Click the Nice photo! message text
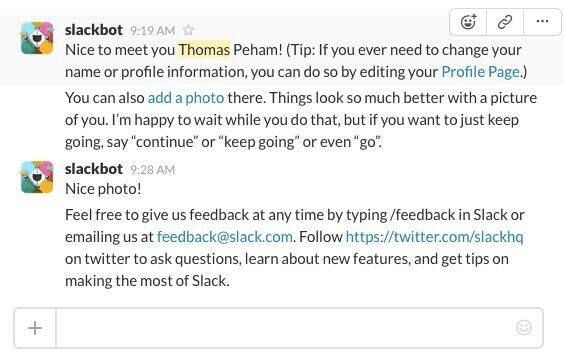564x363 pixels. (x=103, y=189)
